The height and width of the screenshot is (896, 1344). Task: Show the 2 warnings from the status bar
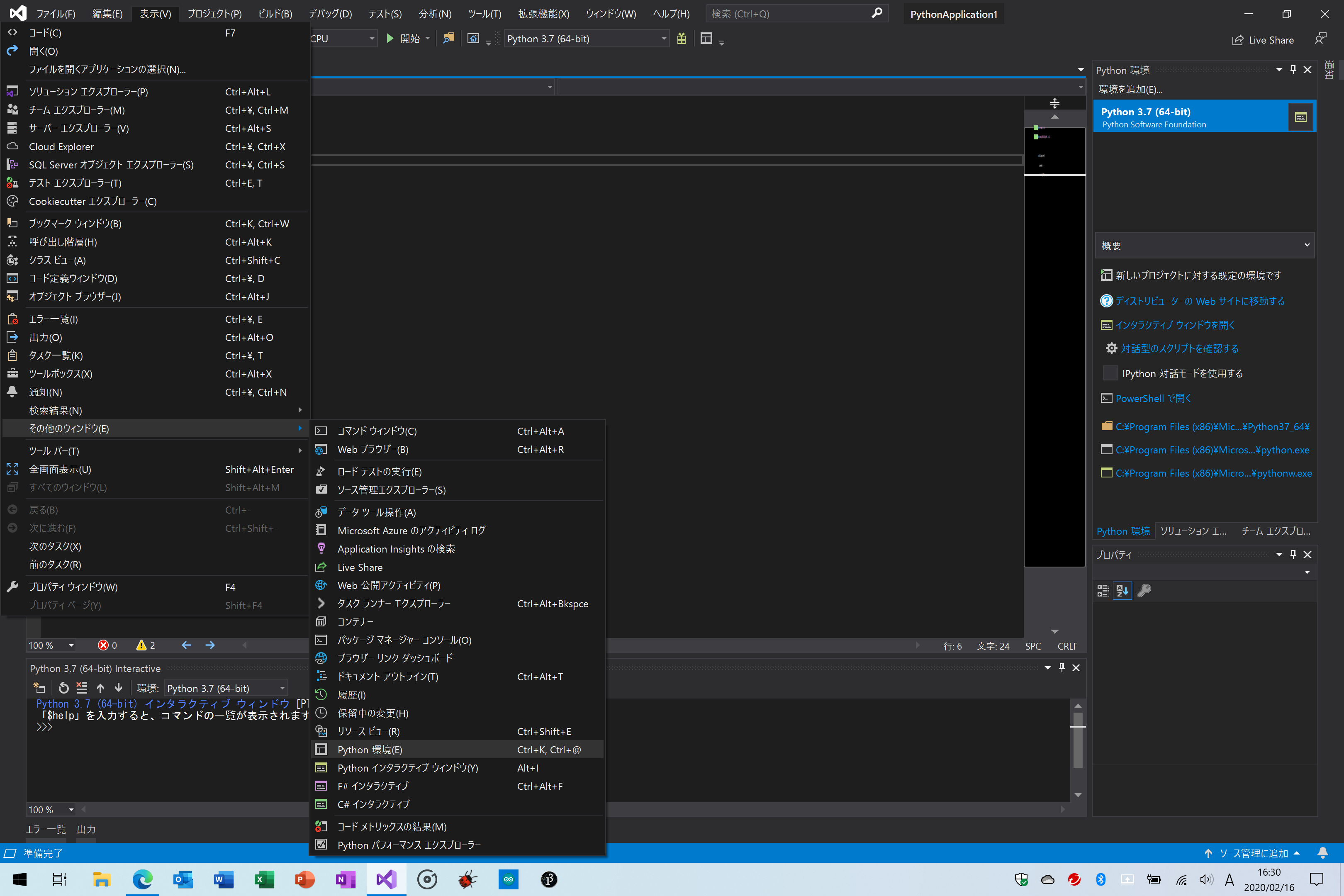pyautogui.click(x=145, y=645)
